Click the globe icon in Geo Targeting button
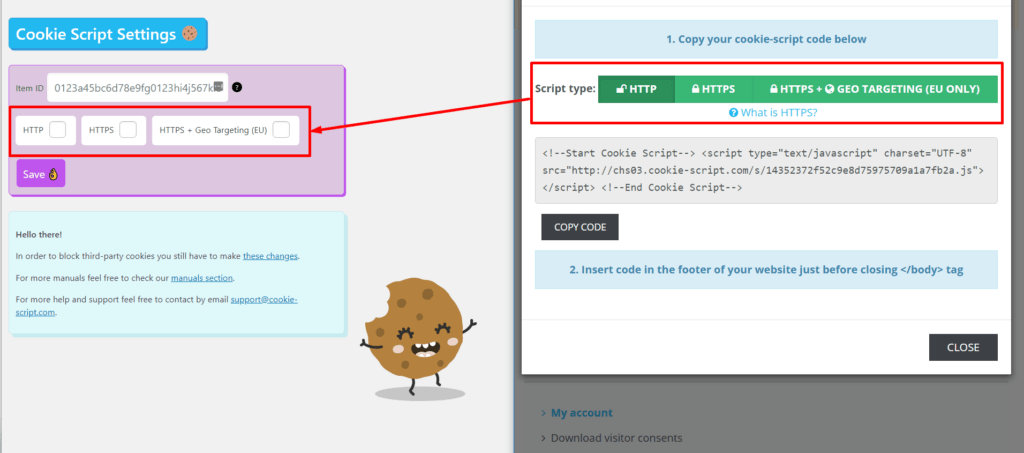 (830, 89)
